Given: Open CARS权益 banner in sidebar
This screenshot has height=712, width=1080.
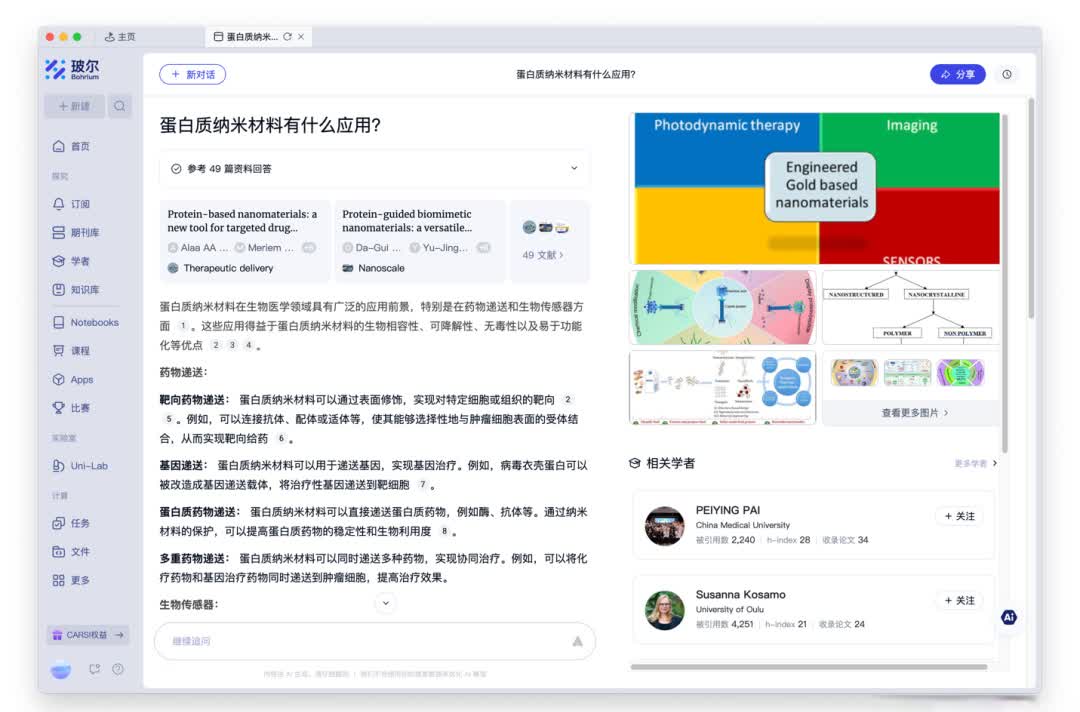Looking at the screenshot, I should (87, 635).
